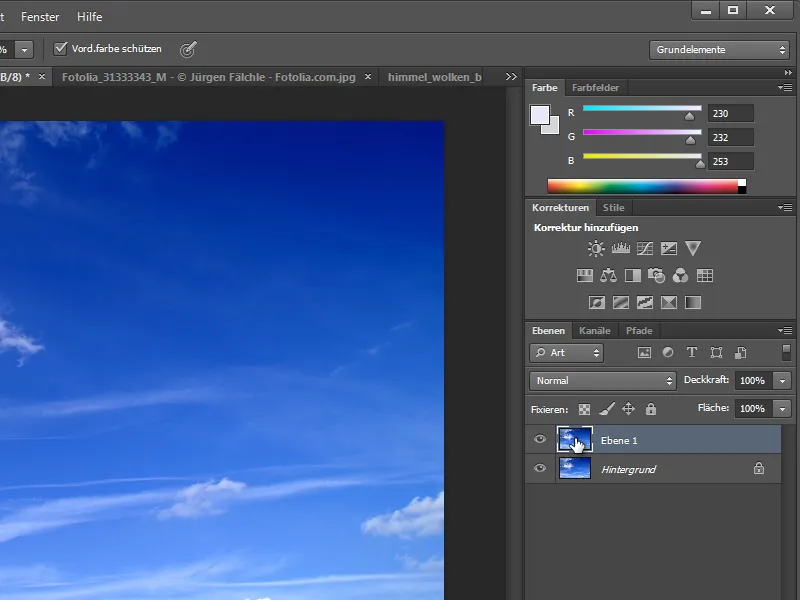Image resolution: width=800 pixels, height=600 pixels.
Task: Switch to the Farbfelder tab
Action: [595, 88]
